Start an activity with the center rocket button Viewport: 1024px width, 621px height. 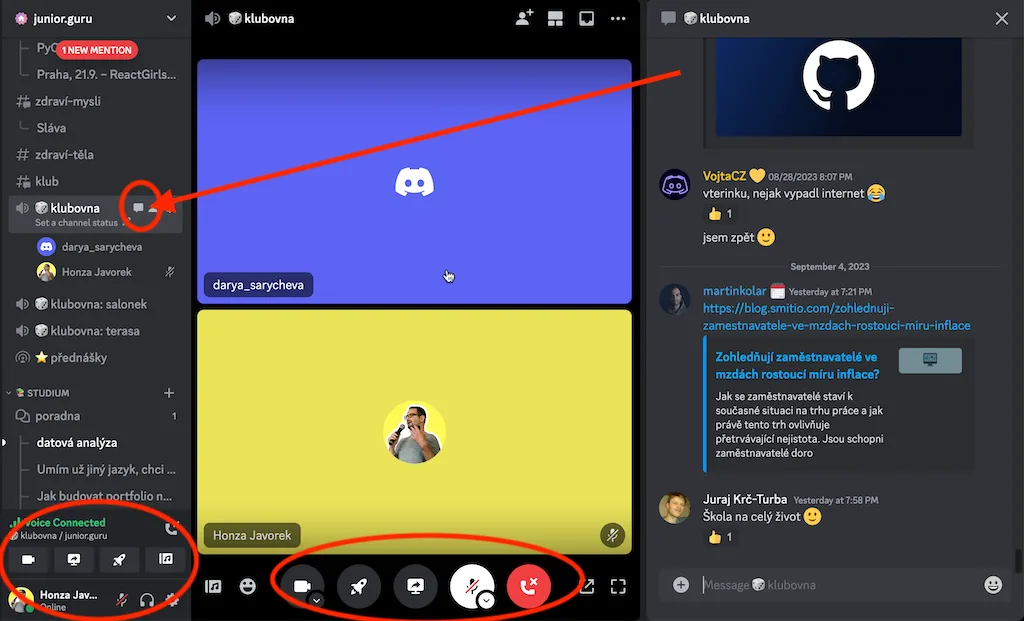(x=359, y=586)
